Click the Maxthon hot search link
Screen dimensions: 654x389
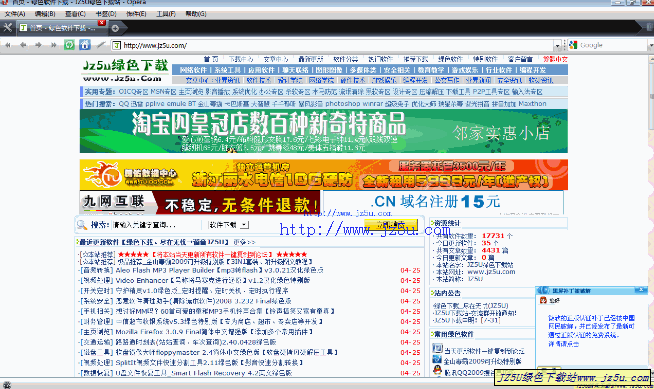(x=532, y=103)
